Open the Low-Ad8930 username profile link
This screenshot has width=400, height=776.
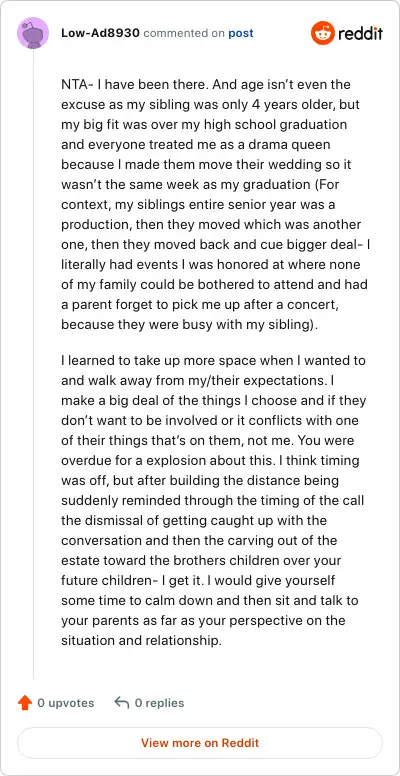click(x=100, y=33)
